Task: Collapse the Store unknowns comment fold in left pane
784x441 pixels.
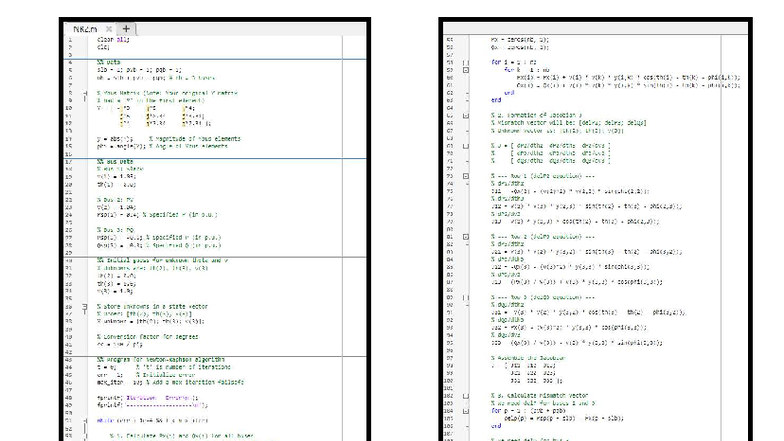Action: point(85,306)
